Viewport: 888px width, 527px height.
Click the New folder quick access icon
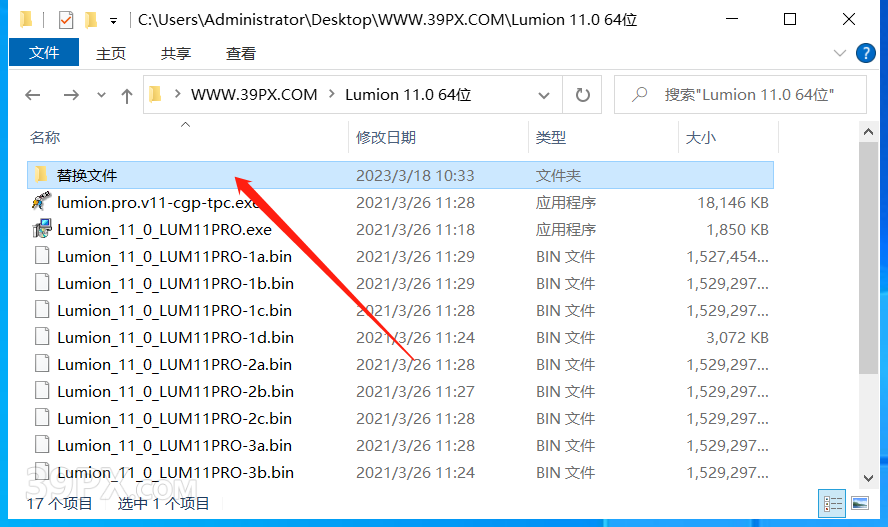(91, 20)
